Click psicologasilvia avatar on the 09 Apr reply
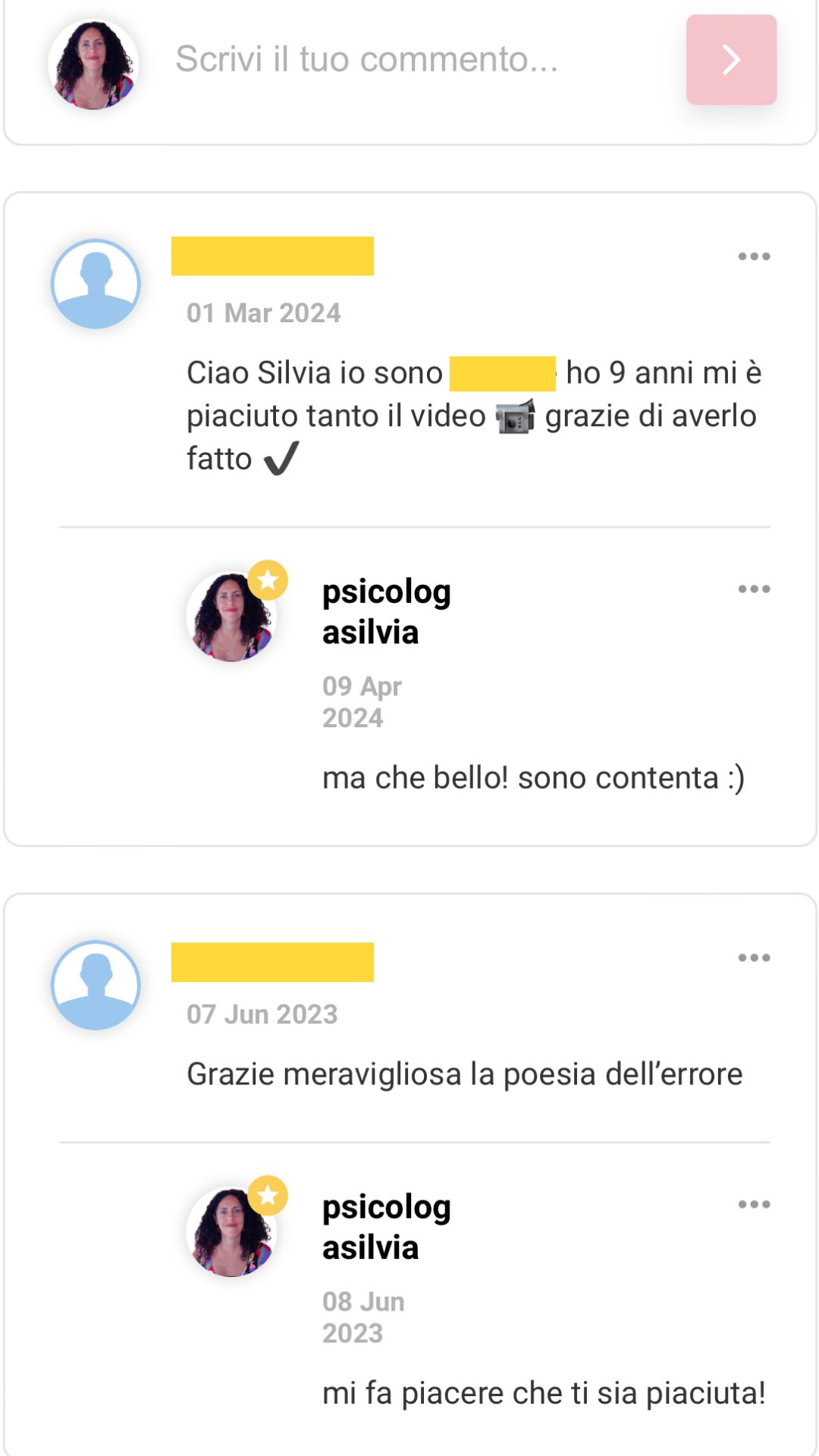The width and height of the screenshot is (819, 1456). click(x=231, y=616)
